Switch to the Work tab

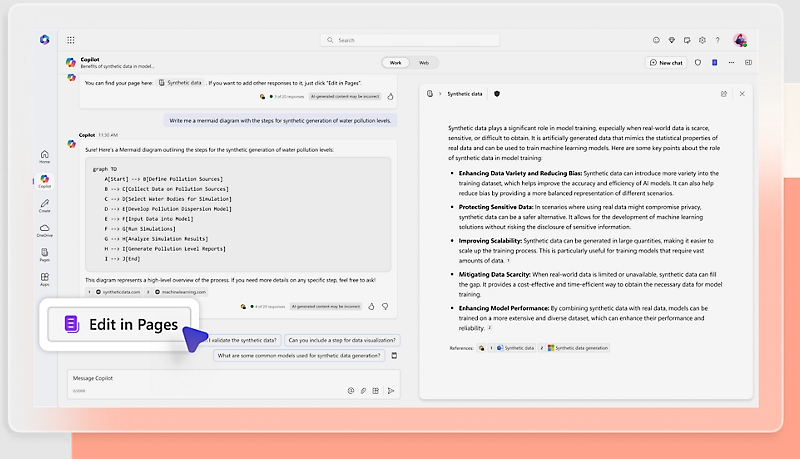pos(395,63)
